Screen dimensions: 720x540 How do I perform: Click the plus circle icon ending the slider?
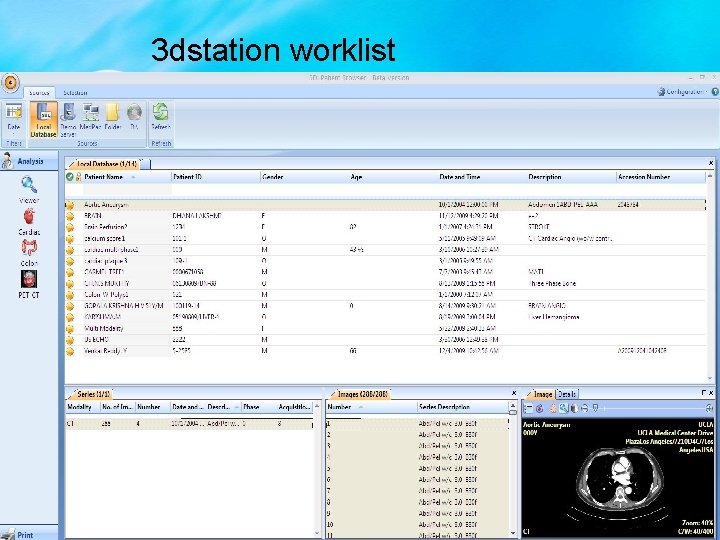tap(709, 408)
